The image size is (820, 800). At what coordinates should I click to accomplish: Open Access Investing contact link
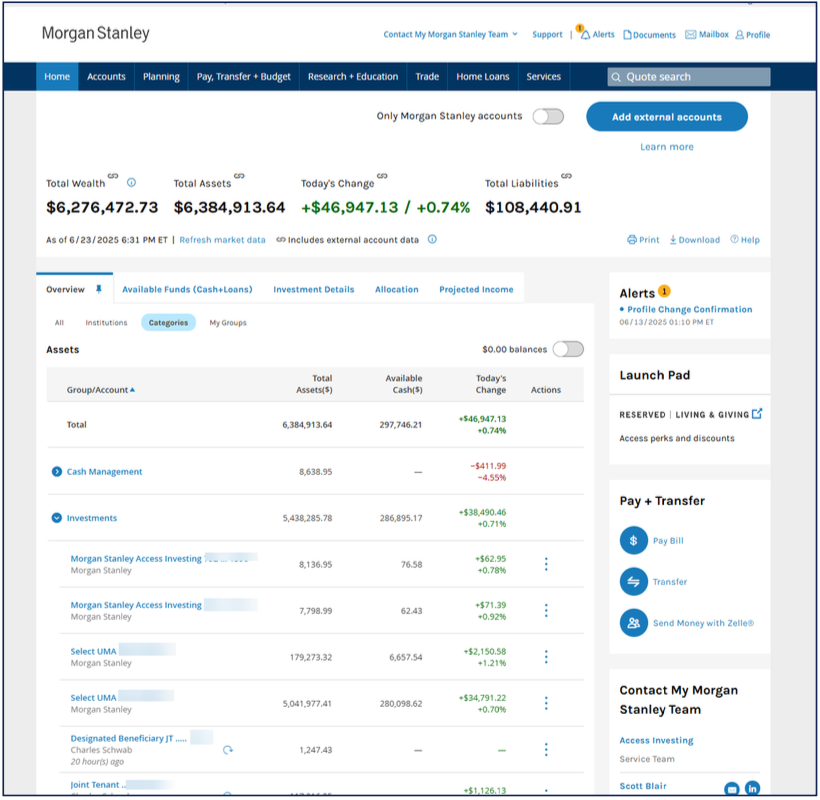coord(656,740)
